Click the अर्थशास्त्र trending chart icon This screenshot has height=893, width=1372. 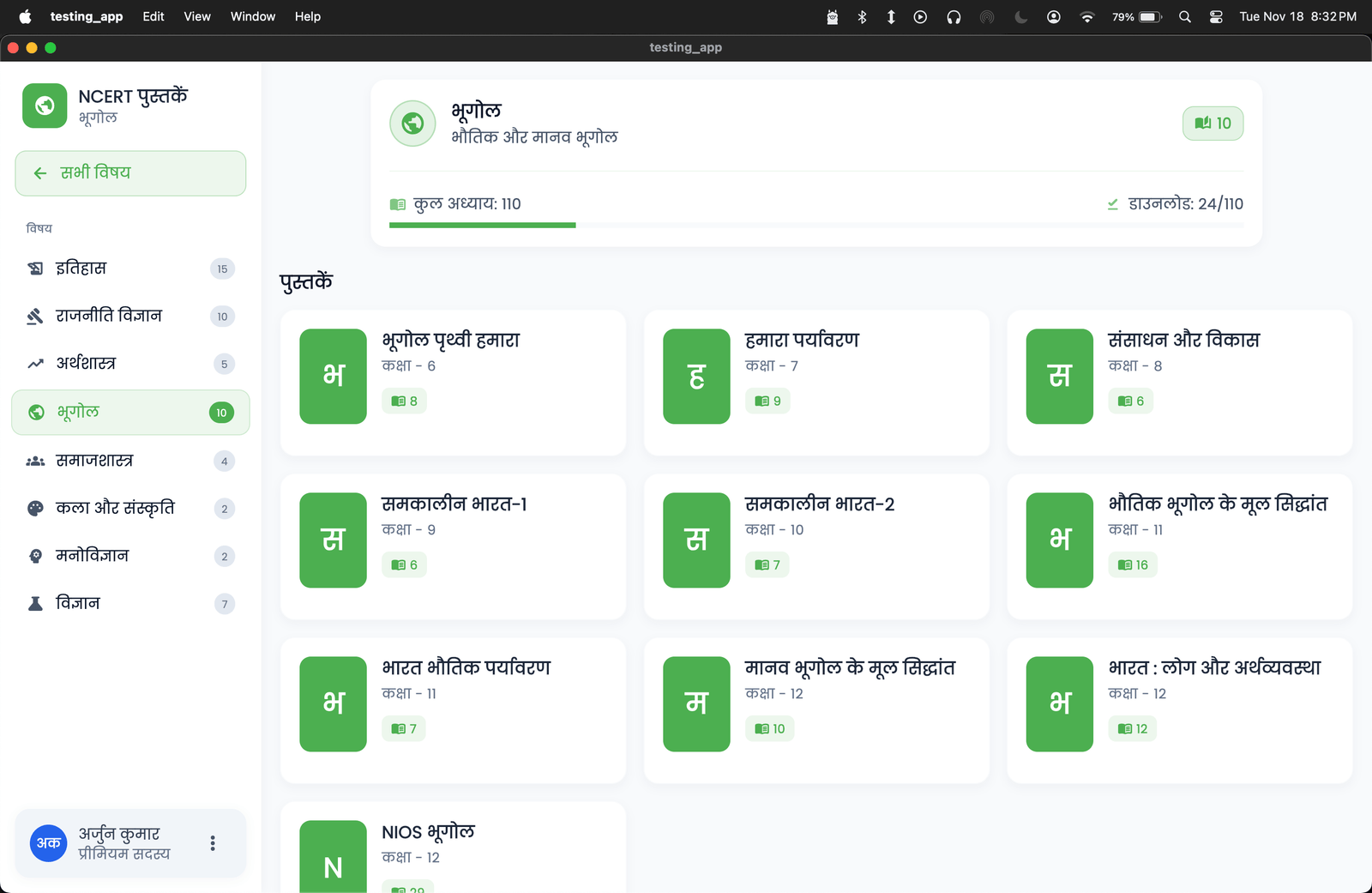point(35,364)
